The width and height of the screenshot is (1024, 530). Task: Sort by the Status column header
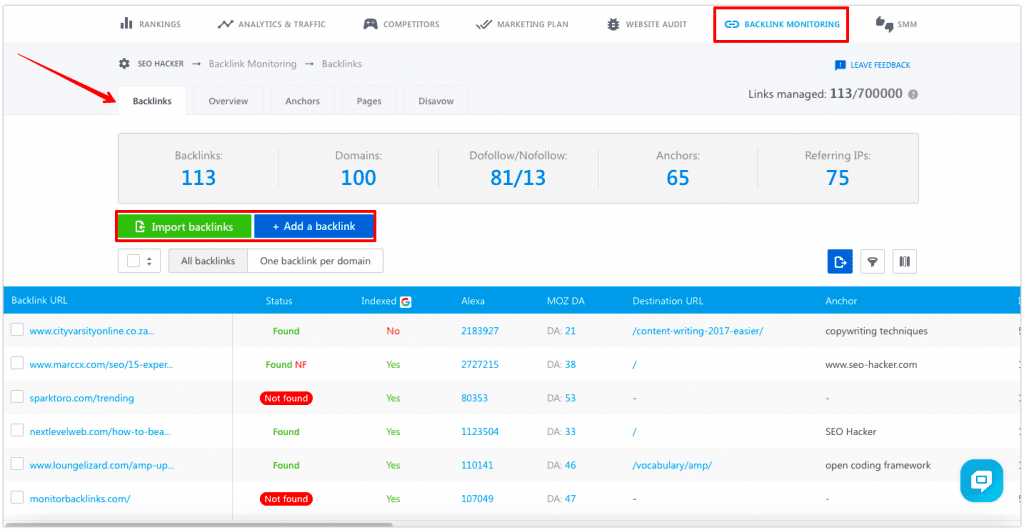(x=279, y=301)
